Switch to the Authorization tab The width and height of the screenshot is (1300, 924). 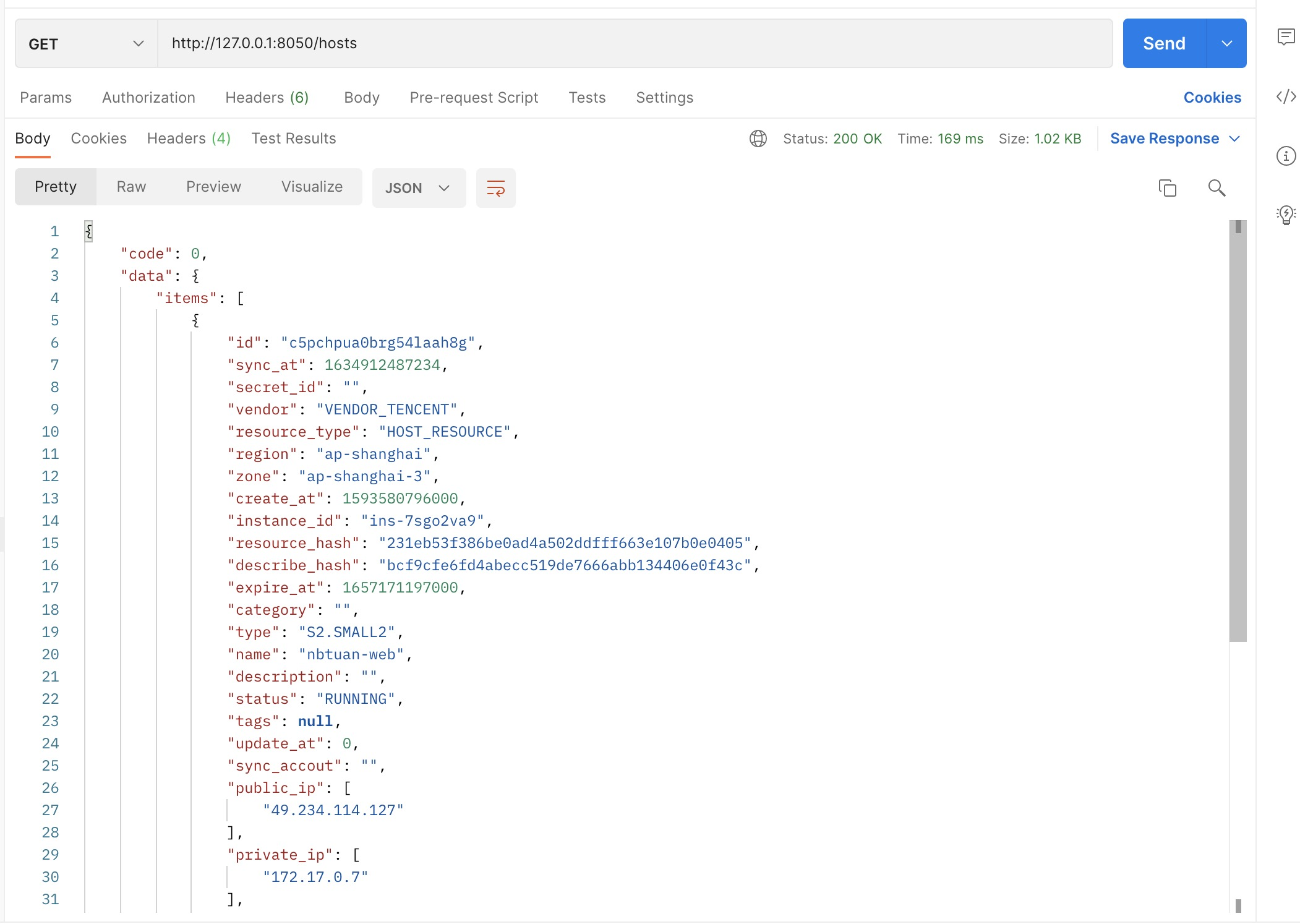148,98
